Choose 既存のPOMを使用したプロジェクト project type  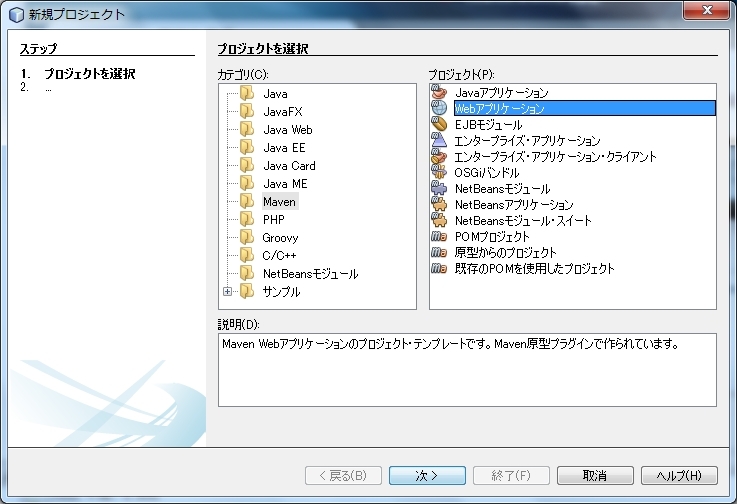[534, 268]
